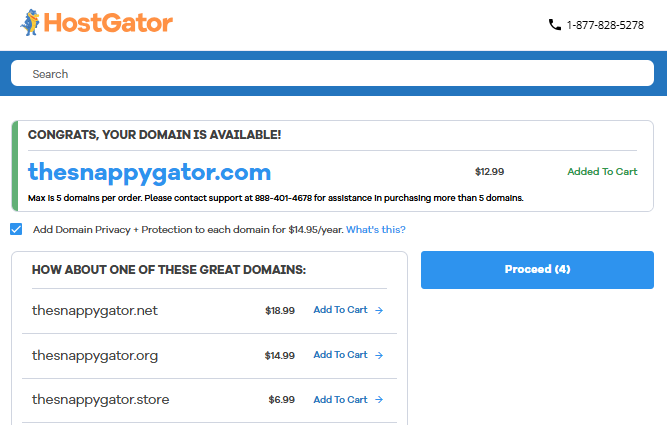Select the thesnappygator.com domain heading
This screenshot has width=667, height=425.
[149, 171]
